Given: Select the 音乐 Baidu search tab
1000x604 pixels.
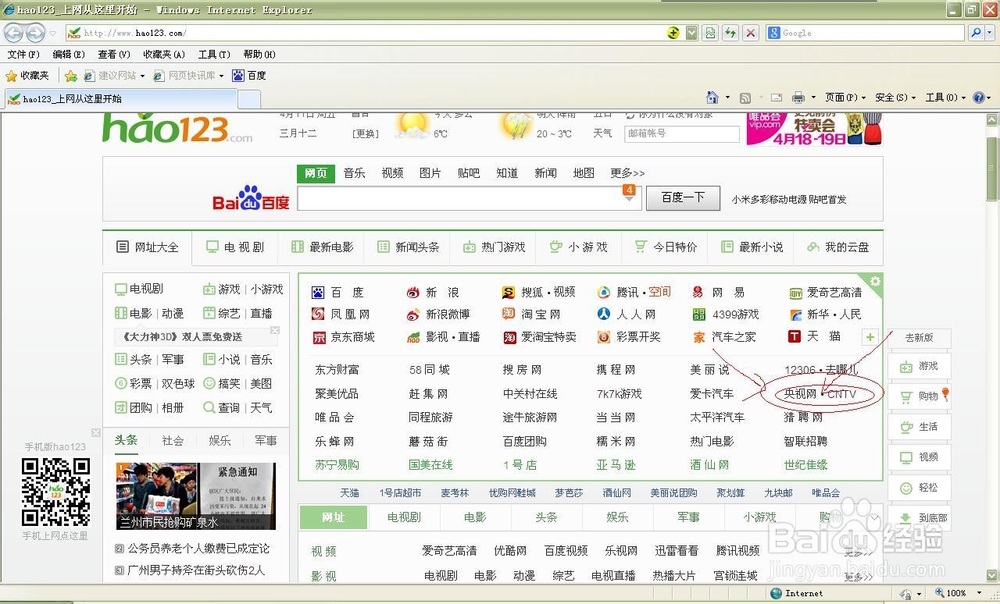Looking at the screenshot, I should point(354,173).
